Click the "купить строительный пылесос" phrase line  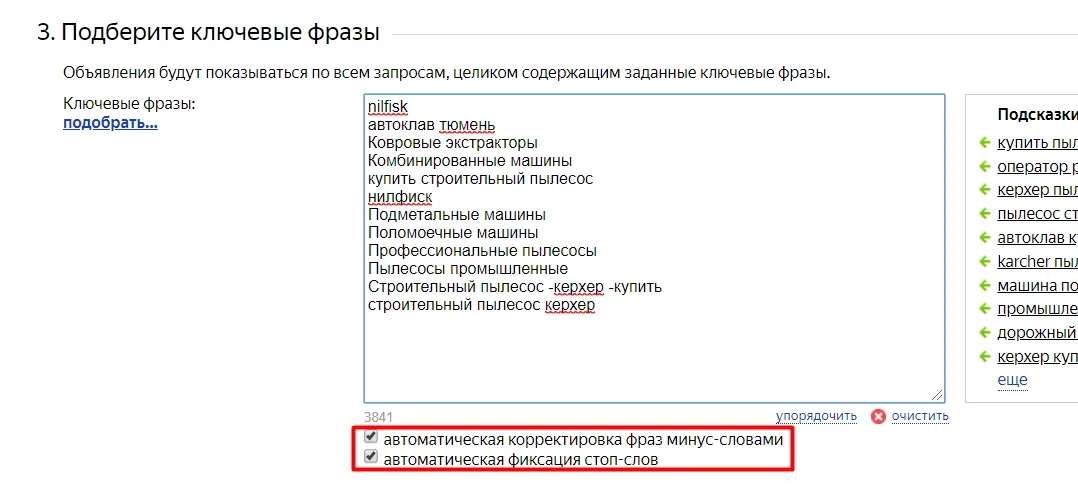point(481,179)
